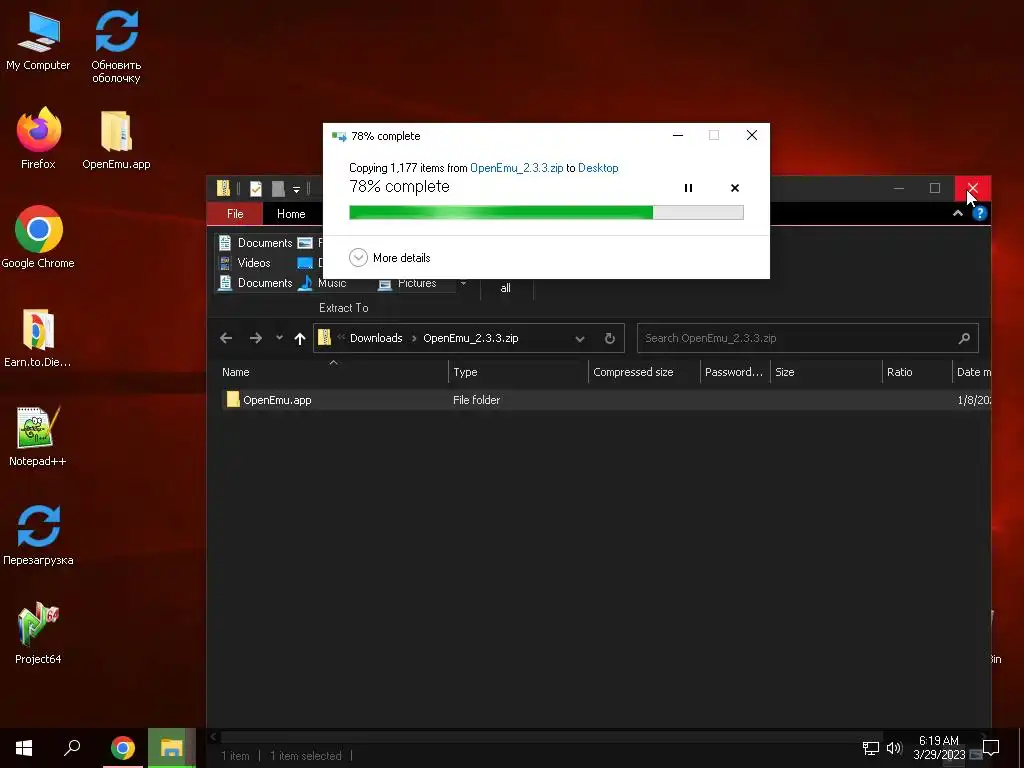Open the Windows Start menu
The width and height of the screenshot is (1024, 768).
click(24, 748)
